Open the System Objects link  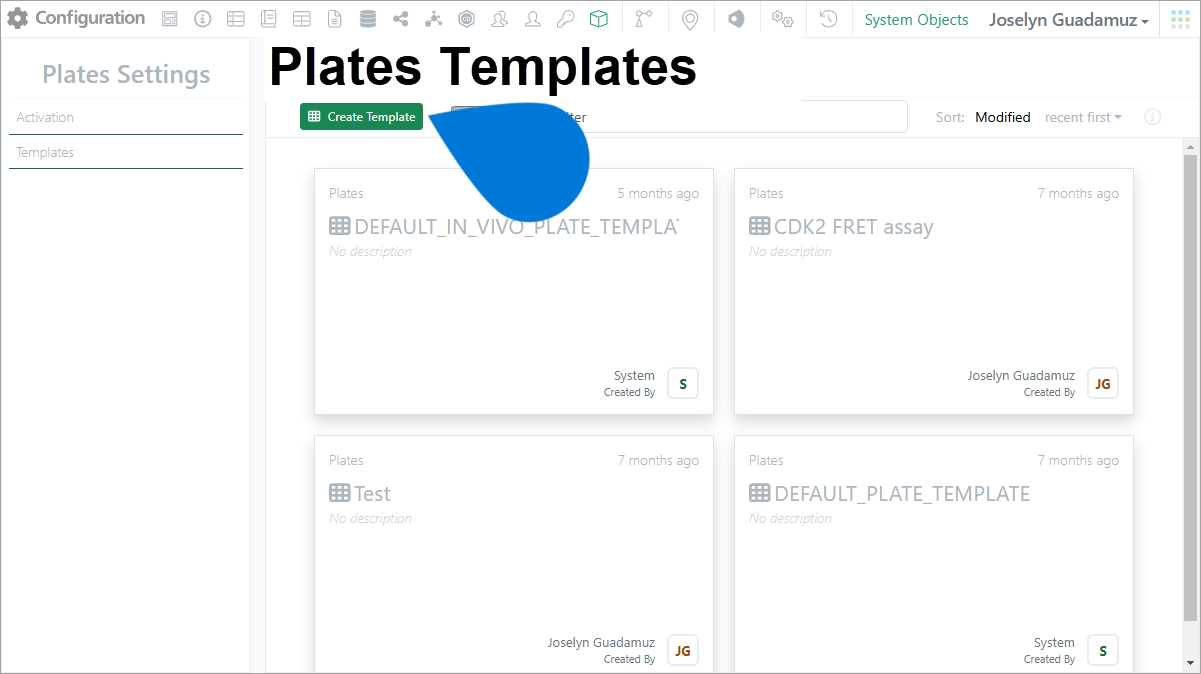(916, 19)
